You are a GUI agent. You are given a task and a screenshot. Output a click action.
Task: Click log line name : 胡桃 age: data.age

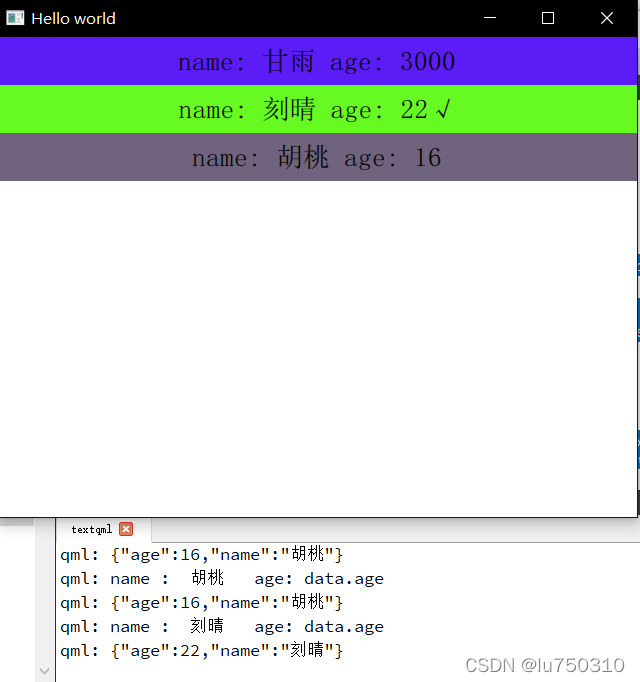point(222,578)
